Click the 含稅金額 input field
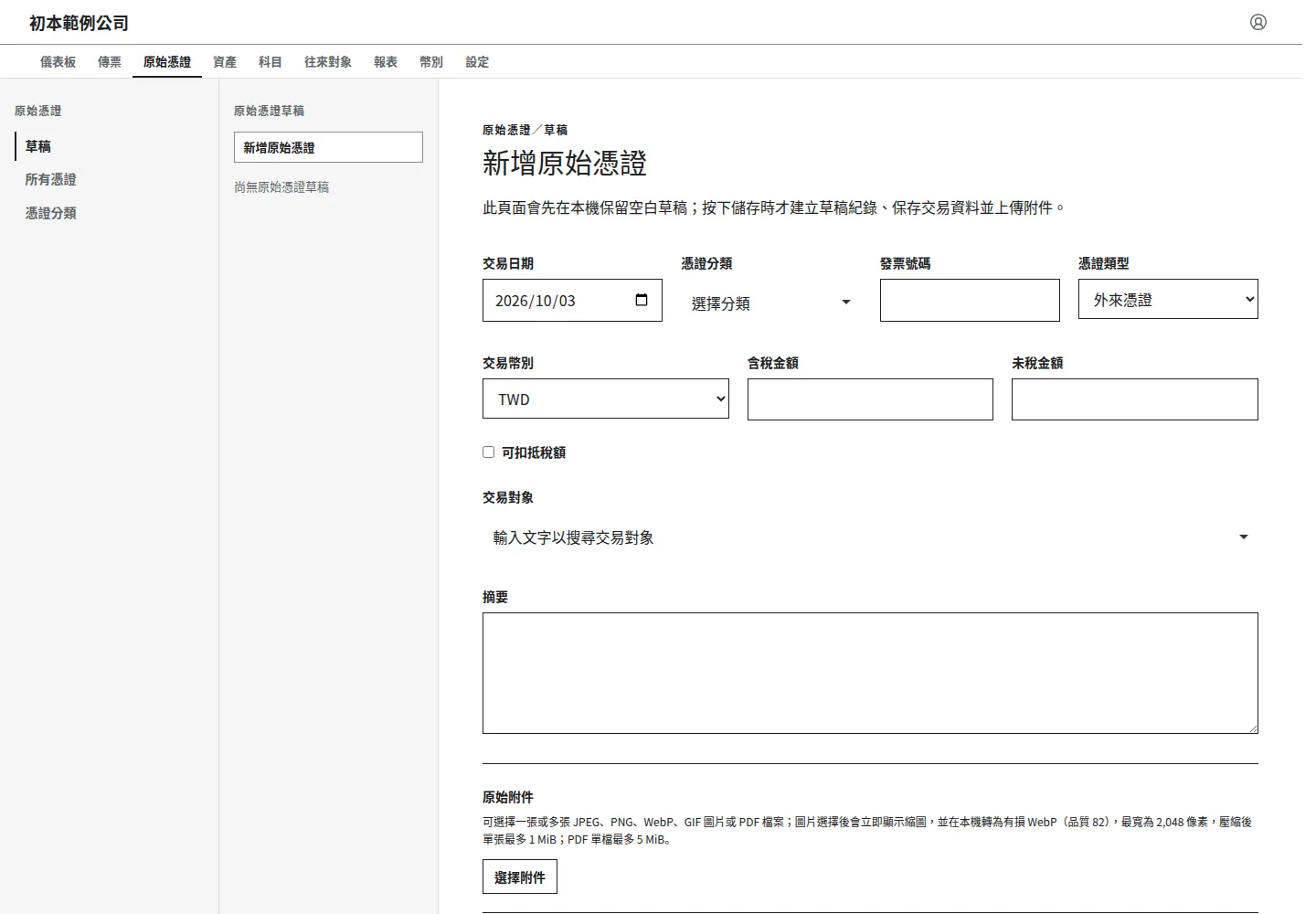Image resolution: width=1316 pixels, height=914 pixels. click(870, 399)
